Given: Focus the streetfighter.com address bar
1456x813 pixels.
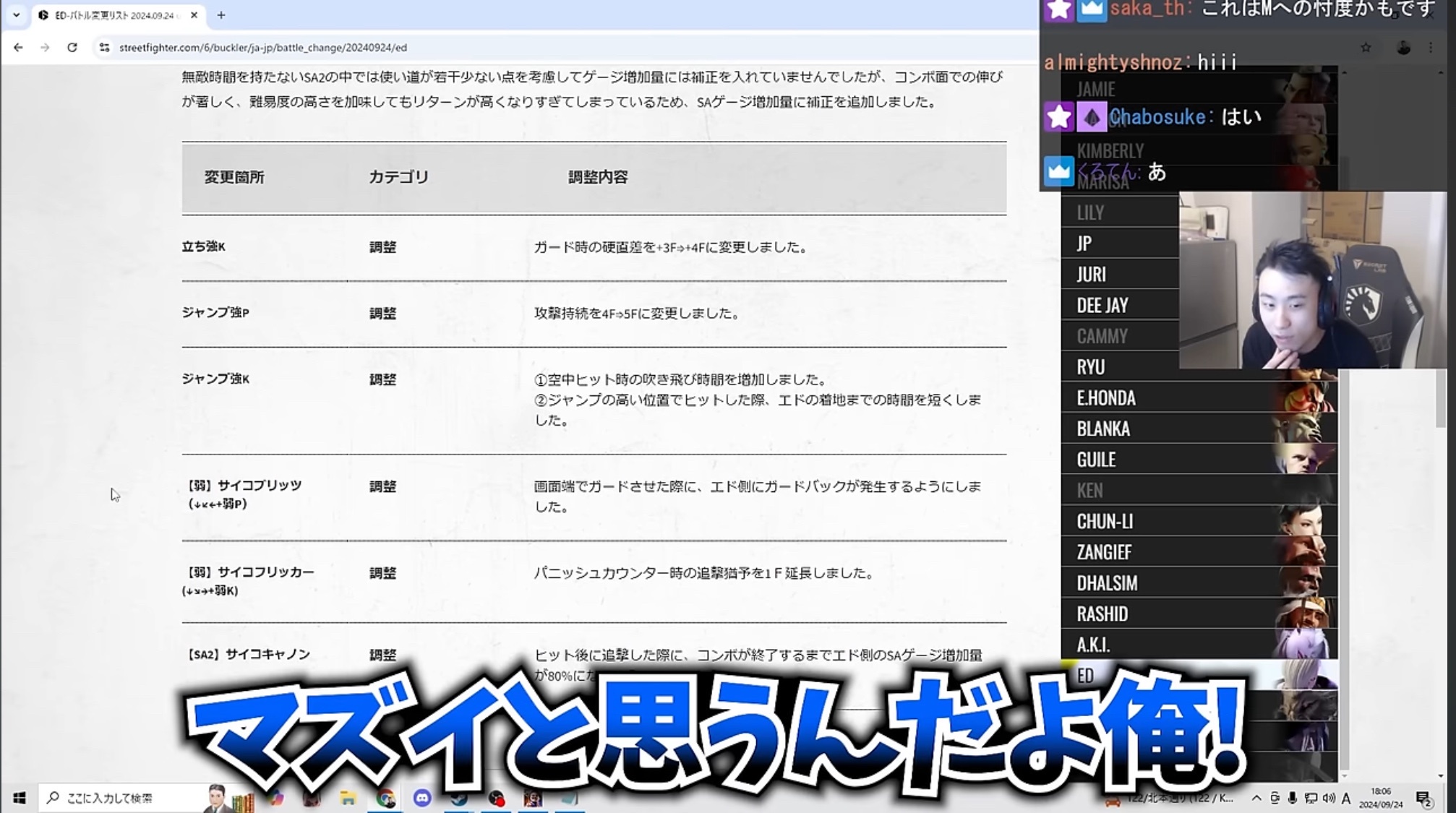Looking at the screenshot, I should click(x=564, y=47).
